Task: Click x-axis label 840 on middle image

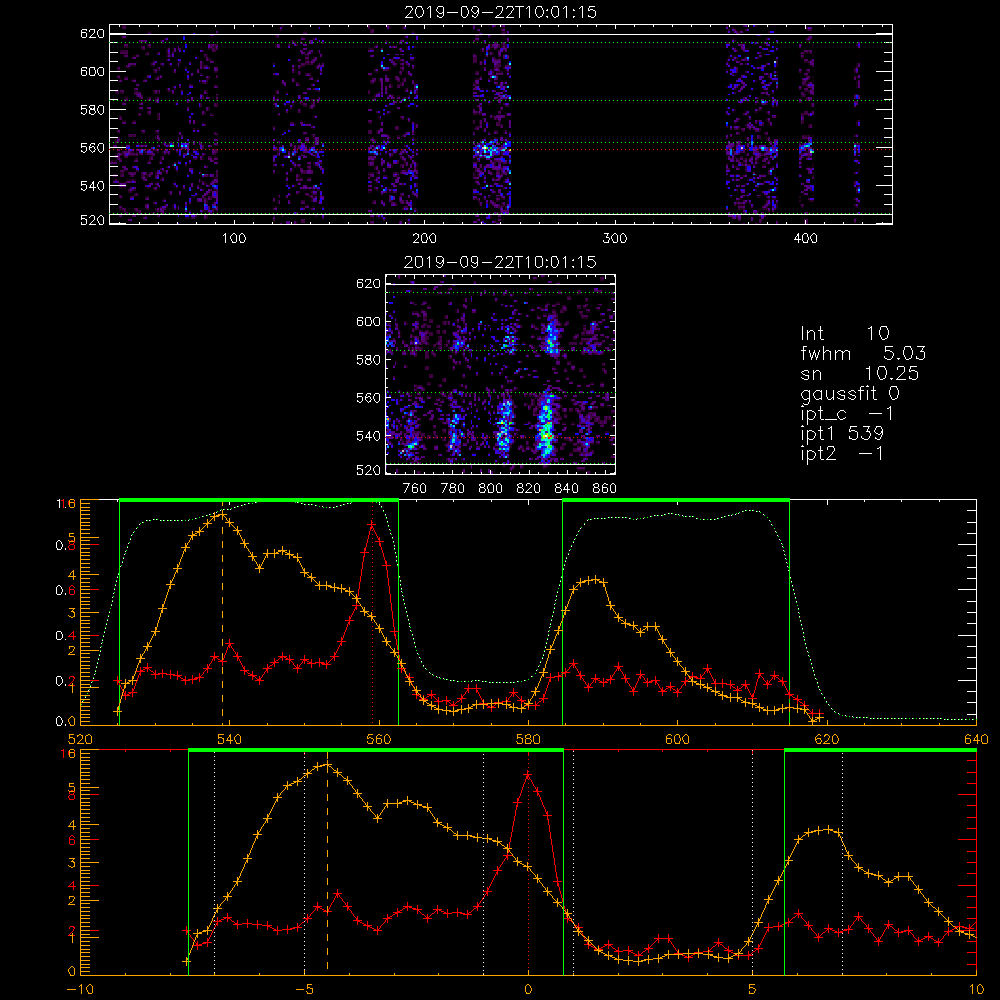Action: pos(566,489)
